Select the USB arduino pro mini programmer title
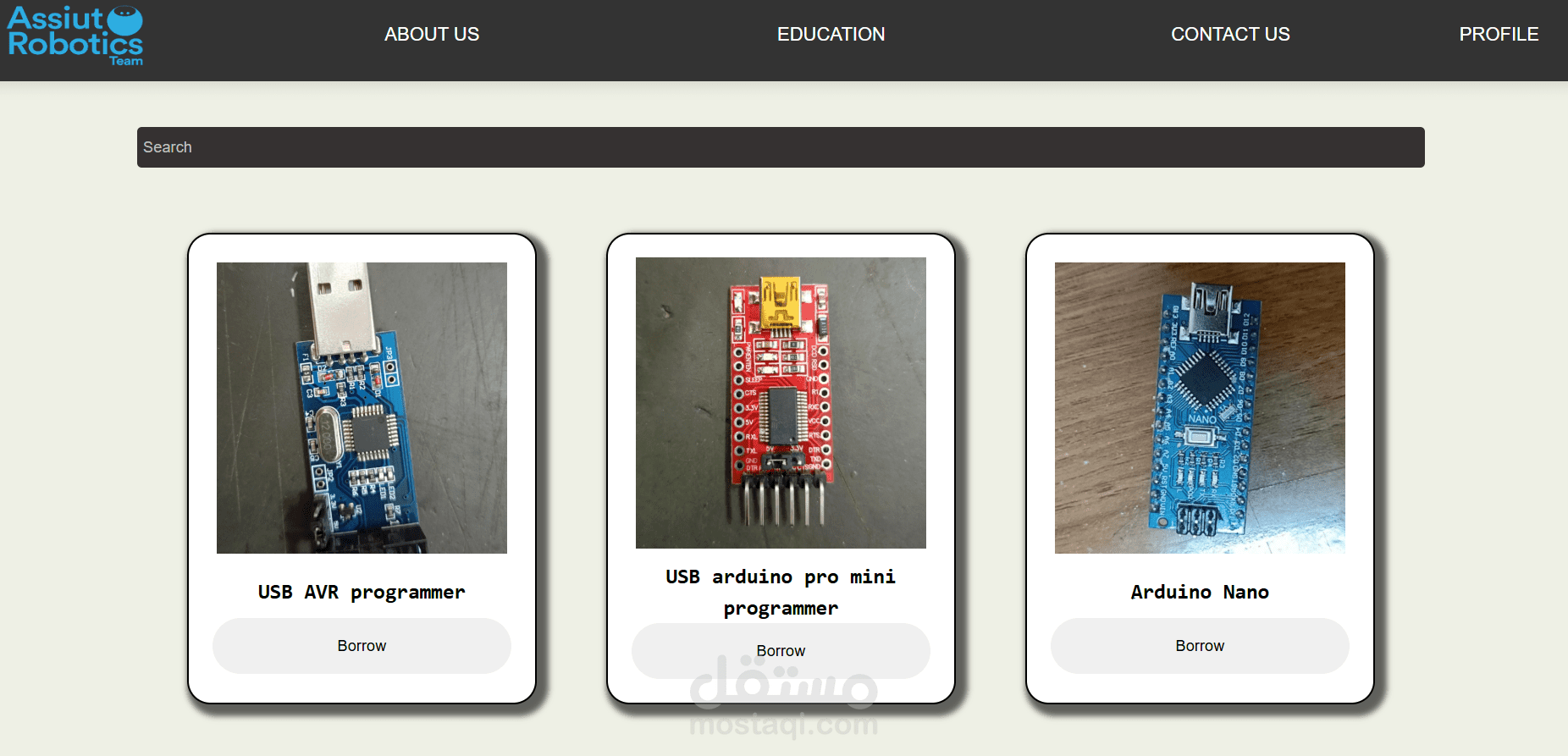1568x756 pixels. (x=781, y=593)
